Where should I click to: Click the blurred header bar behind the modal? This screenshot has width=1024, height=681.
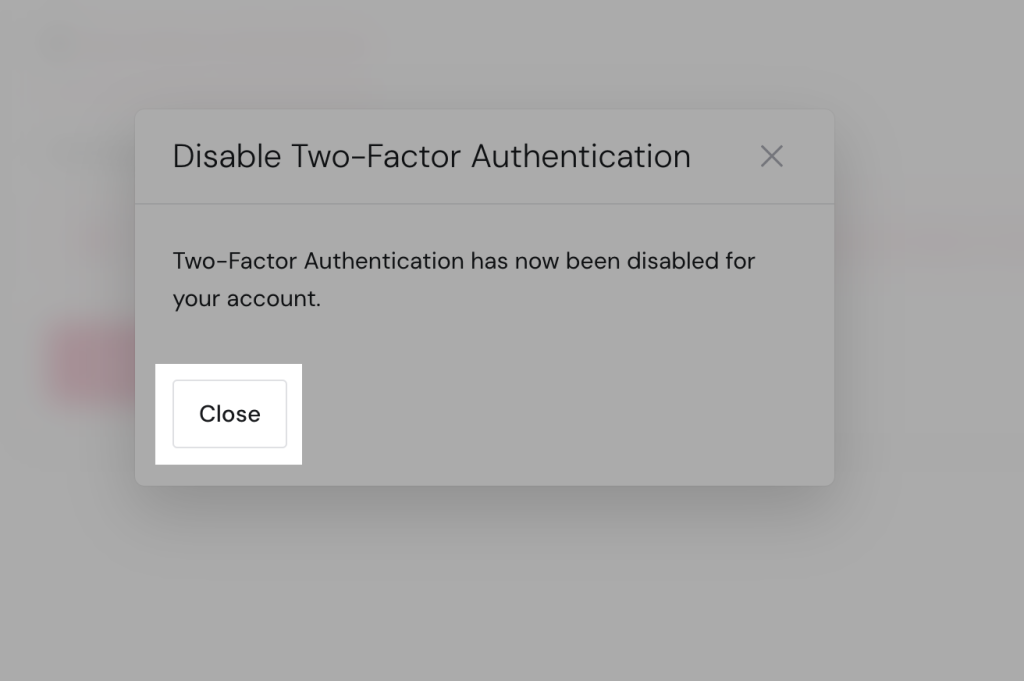coord(200,44)
